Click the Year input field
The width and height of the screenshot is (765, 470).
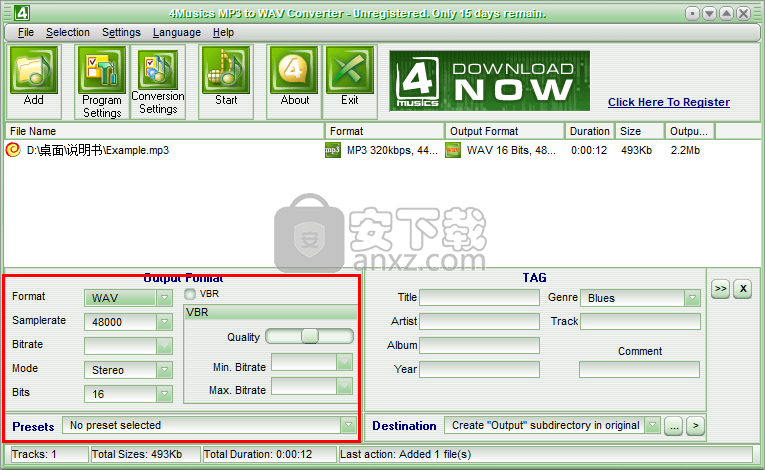pyautogui.click(x=479, y=369)
